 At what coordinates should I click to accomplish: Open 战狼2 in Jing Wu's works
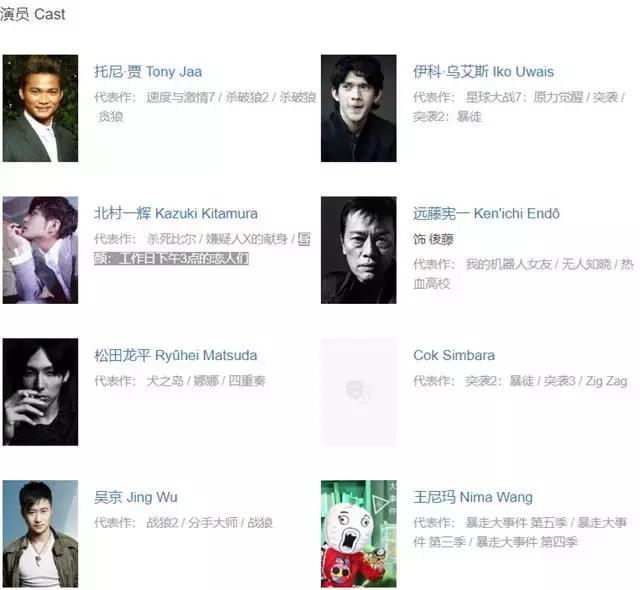[162, 523]
